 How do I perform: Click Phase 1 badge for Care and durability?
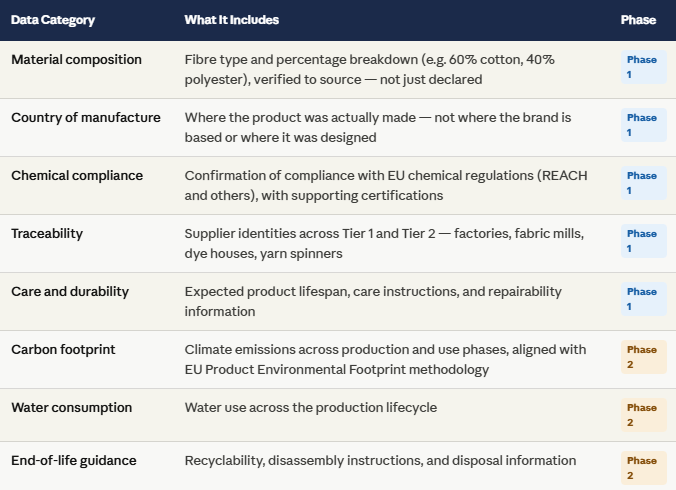644,299
